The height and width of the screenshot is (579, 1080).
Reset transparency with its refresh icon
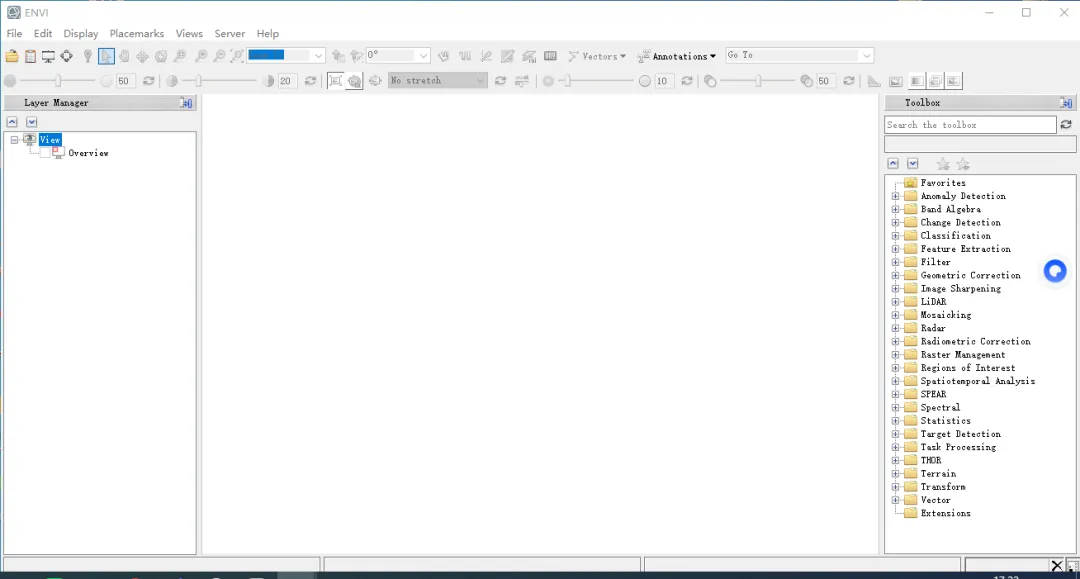click(x=849, y=81)
